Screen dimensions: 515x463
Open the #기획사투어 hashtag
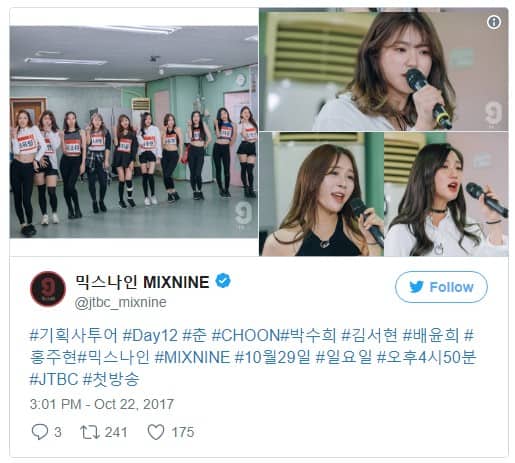tap(74, 335)
